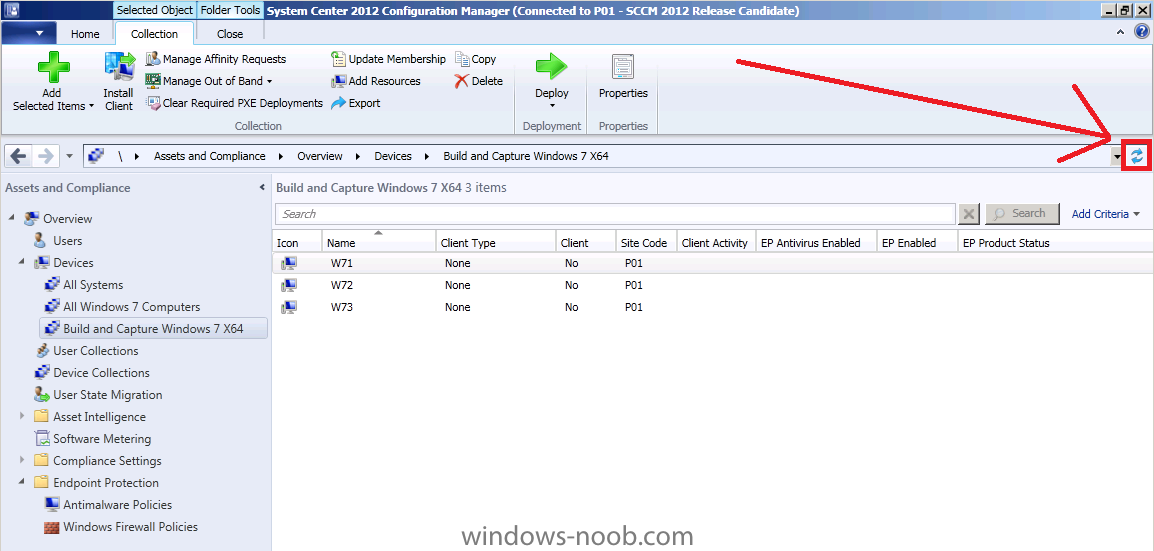Screen dimensions: 1154x551
Task: Clear search with the X button
Action: 969,214
